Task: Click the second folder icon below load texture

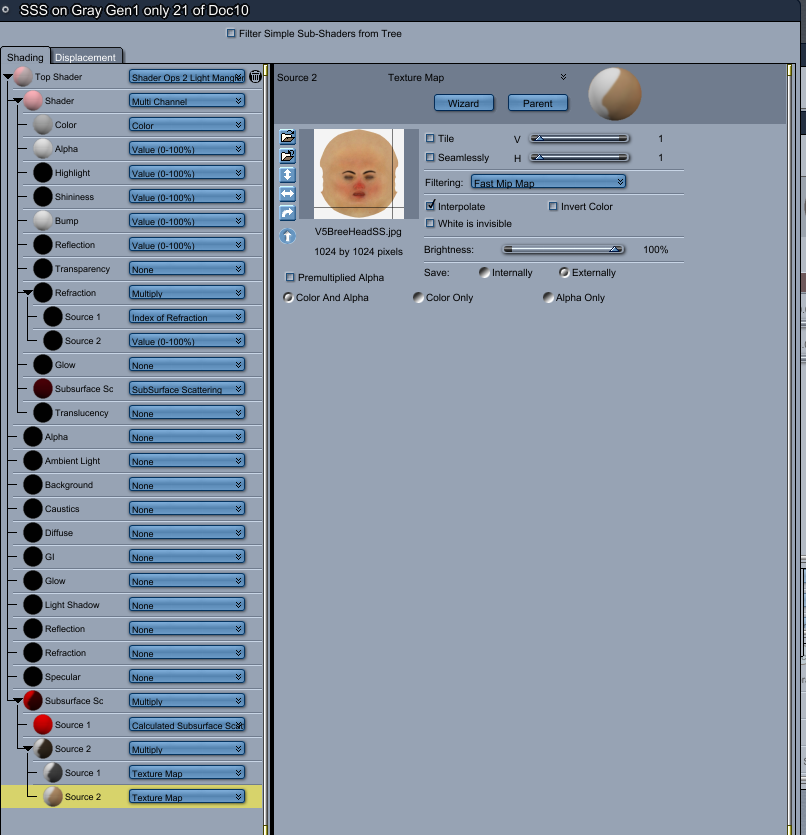Action: 287,156
